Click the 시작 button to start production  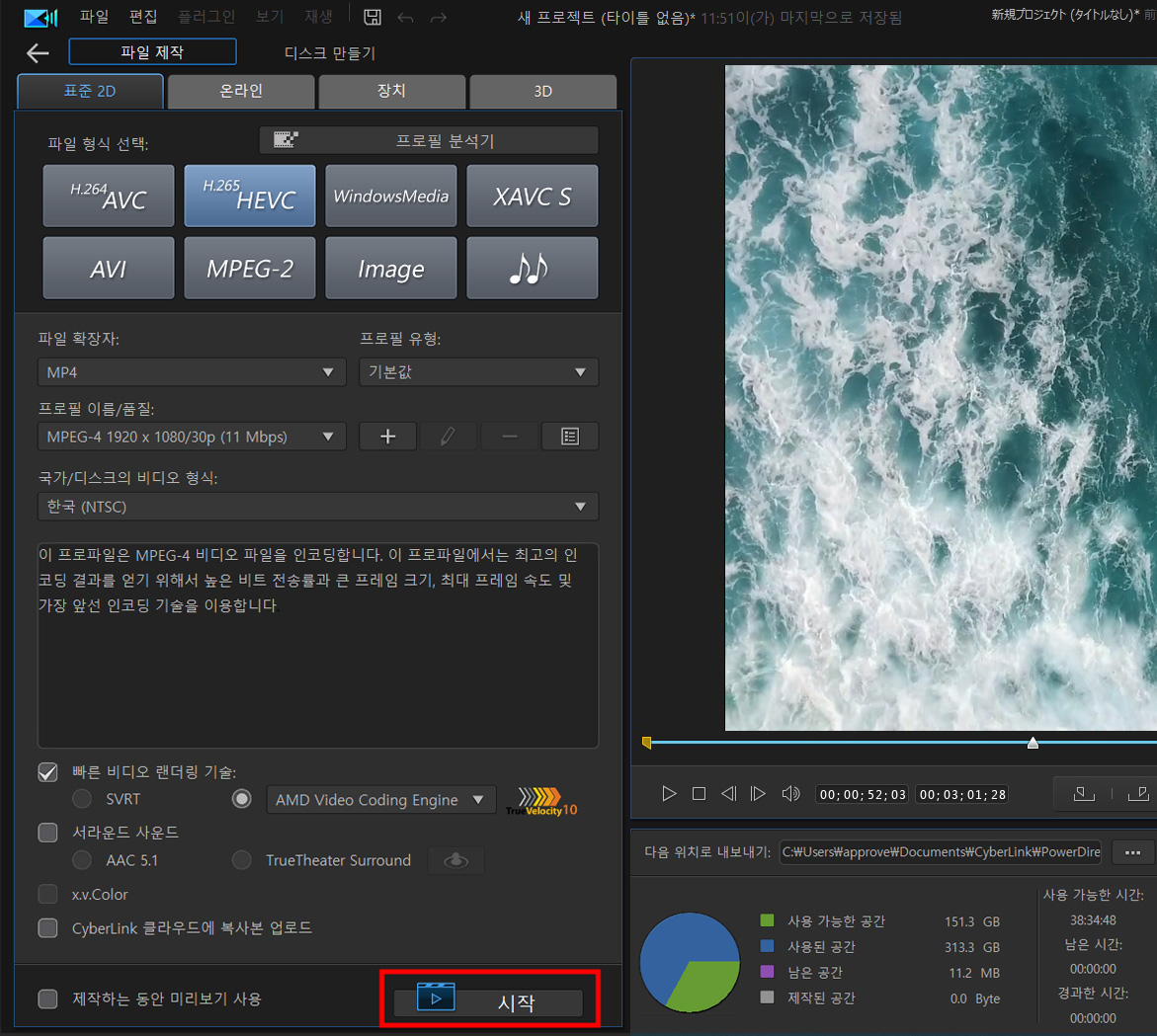488,1002
